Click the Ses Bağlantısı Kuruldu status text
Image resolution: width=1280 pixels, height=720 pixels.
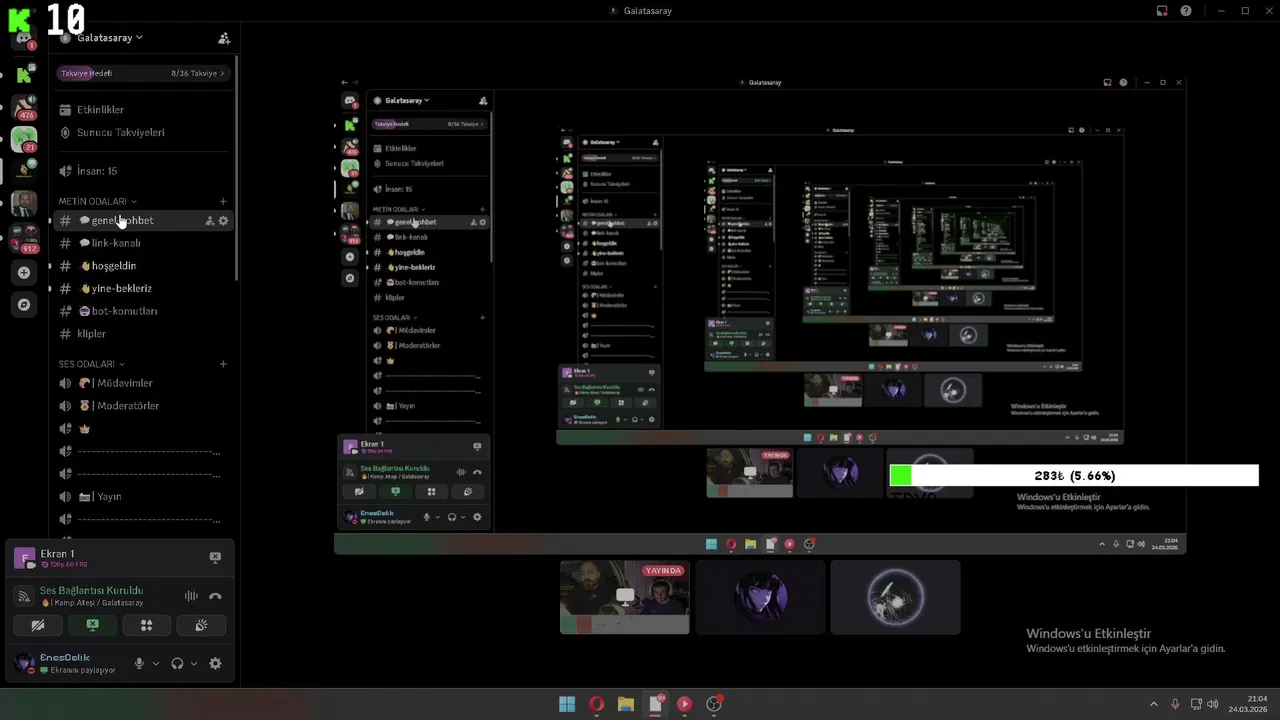(91, 591)
